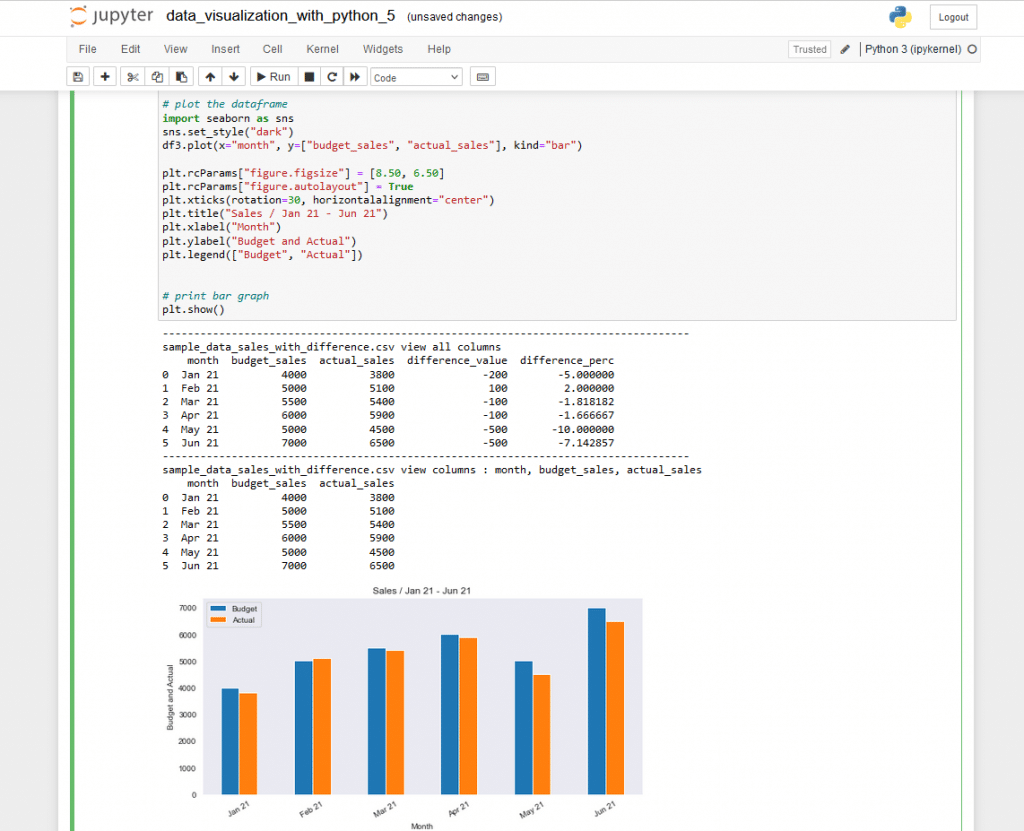Click the plt.legend code line
Screen dimensions: 1024x831
click(263, 255)
